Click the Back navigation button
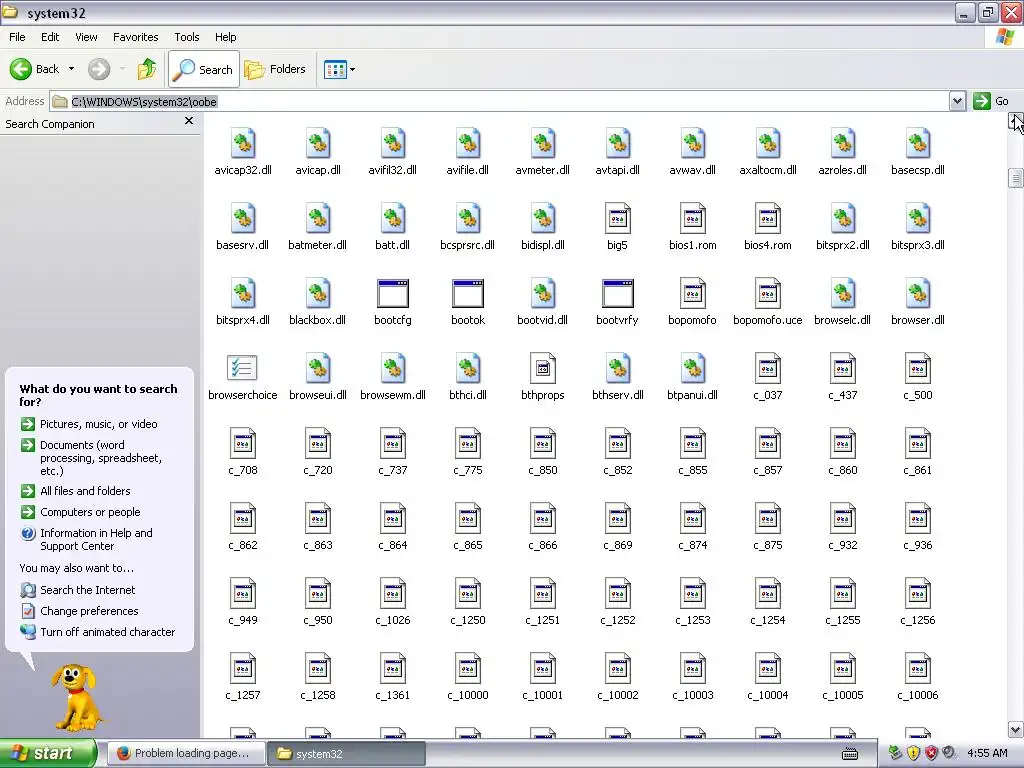Viewport: 1024px width, 768px height. point(35,69)
